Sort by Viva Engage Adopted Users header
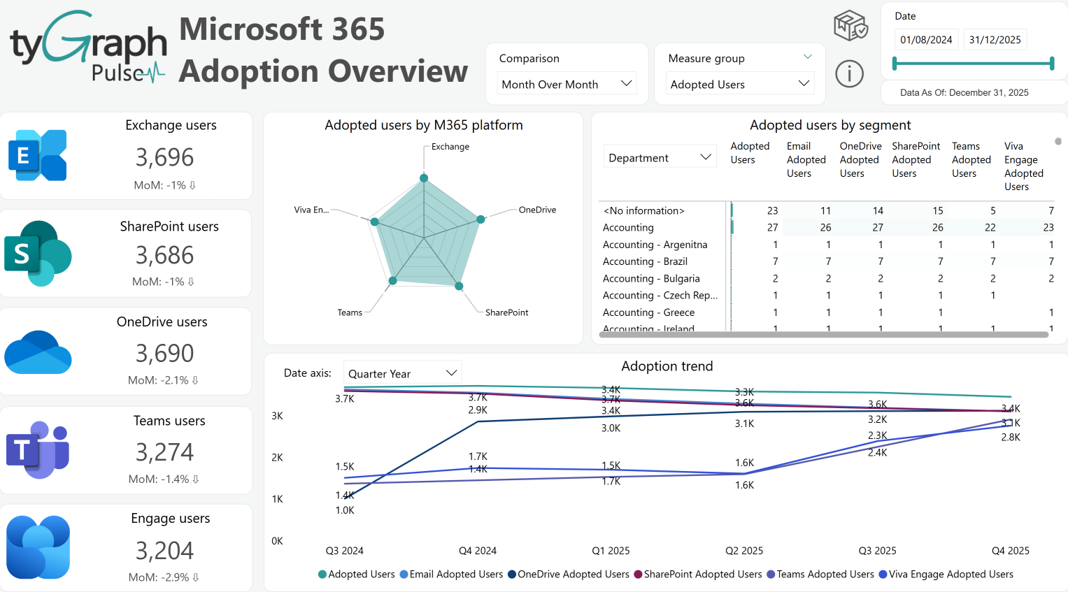 1023,166
